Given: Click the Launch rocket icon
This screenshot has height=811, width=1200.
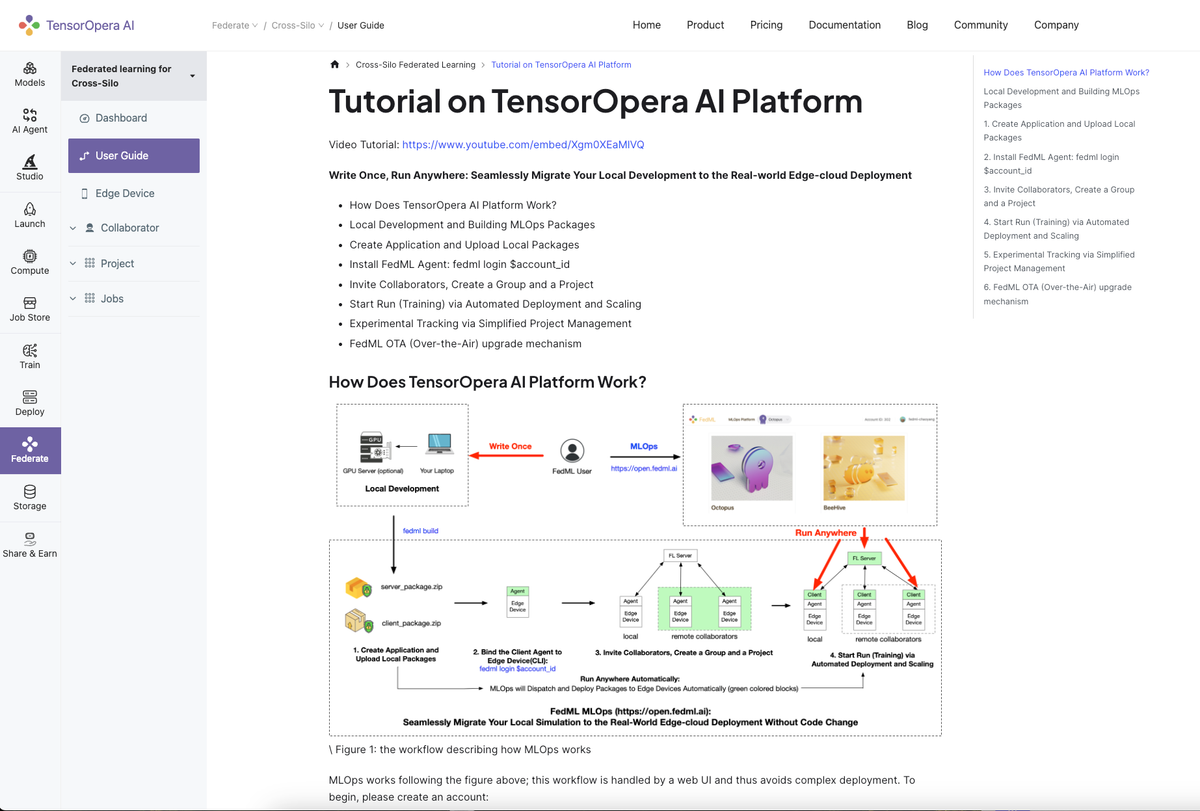Looking at the screenshot, I should (29, 214).
